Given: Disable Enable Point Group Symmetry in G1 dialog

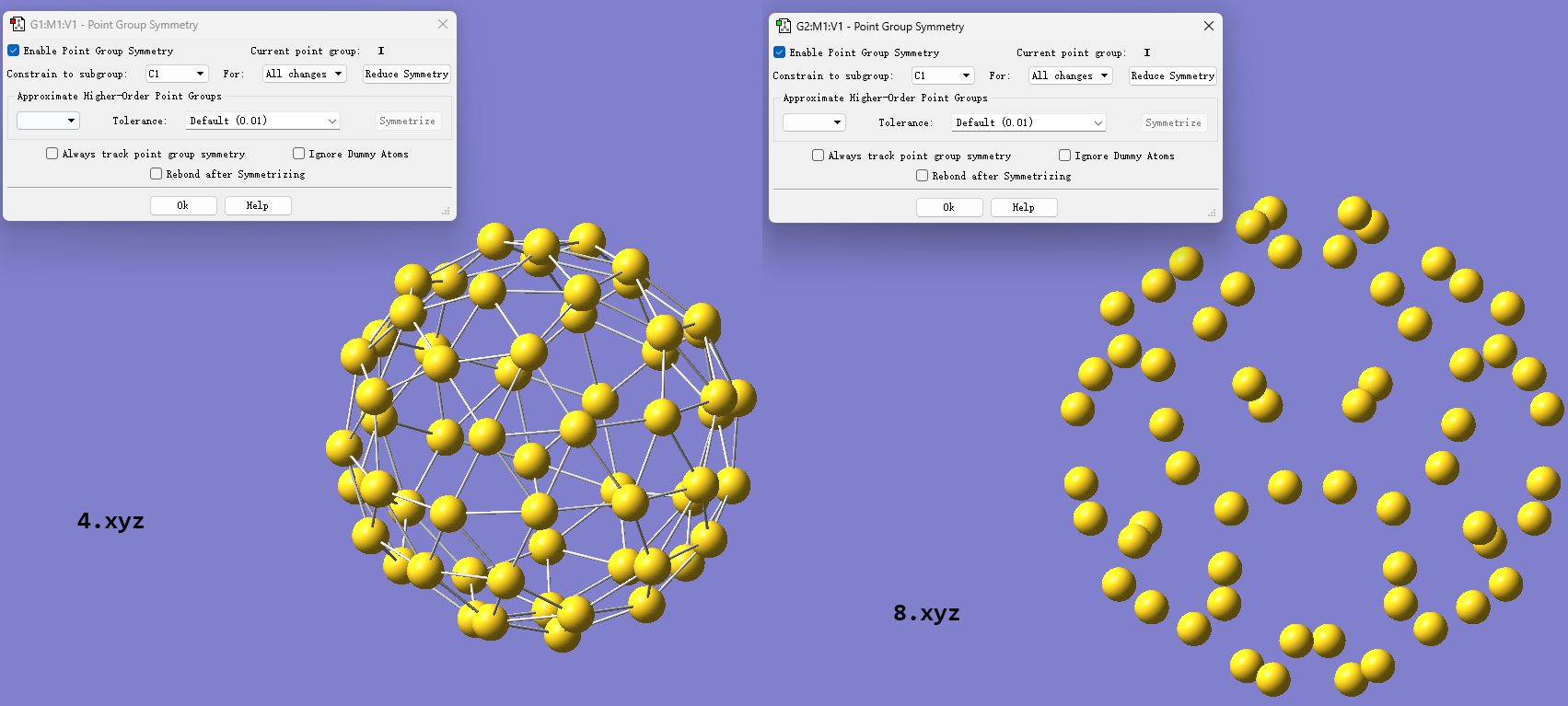Looking at the screenshot, I should (14, 51).
